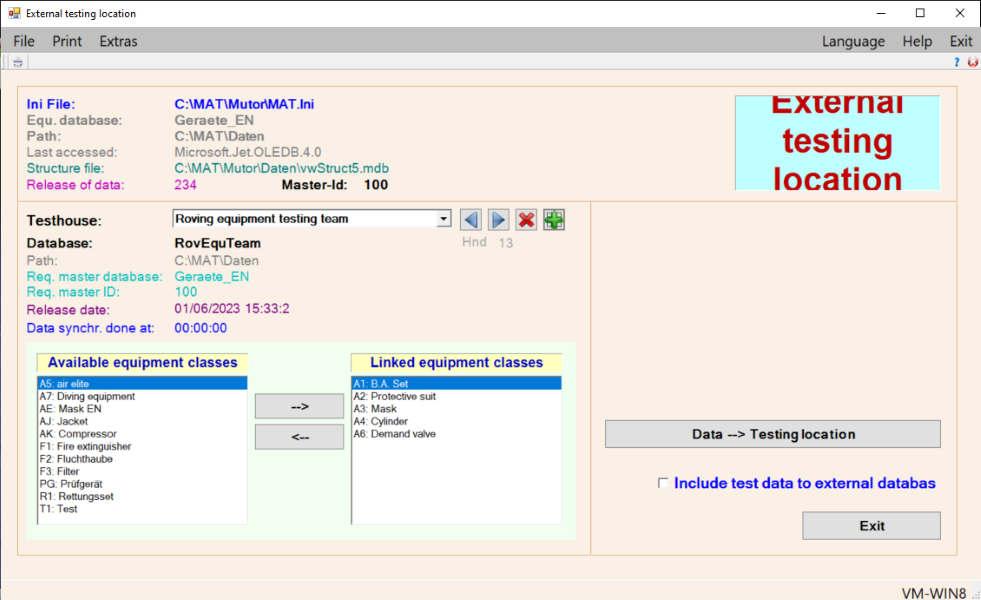
Task: Click the blue question mark help icon
Action: click(x=956, y=62)
